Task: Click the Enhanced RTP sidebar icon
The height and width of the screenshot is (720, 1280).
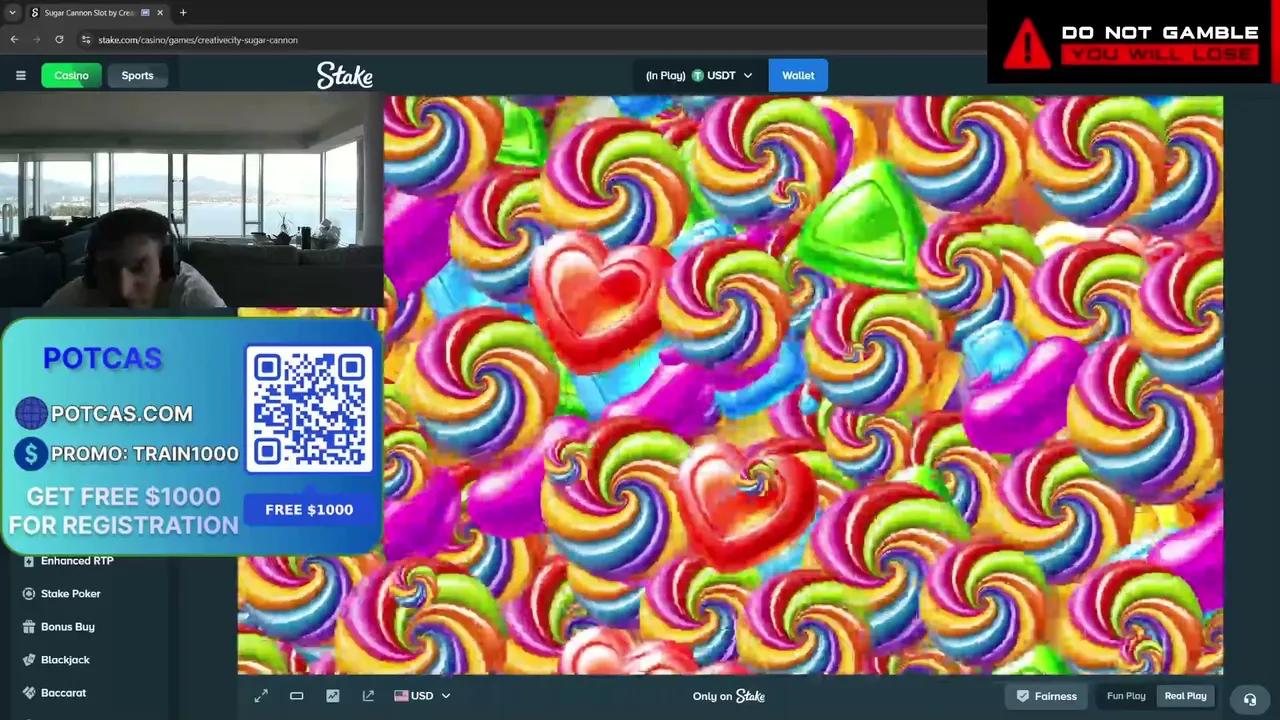Action: (x=29, y=561)
